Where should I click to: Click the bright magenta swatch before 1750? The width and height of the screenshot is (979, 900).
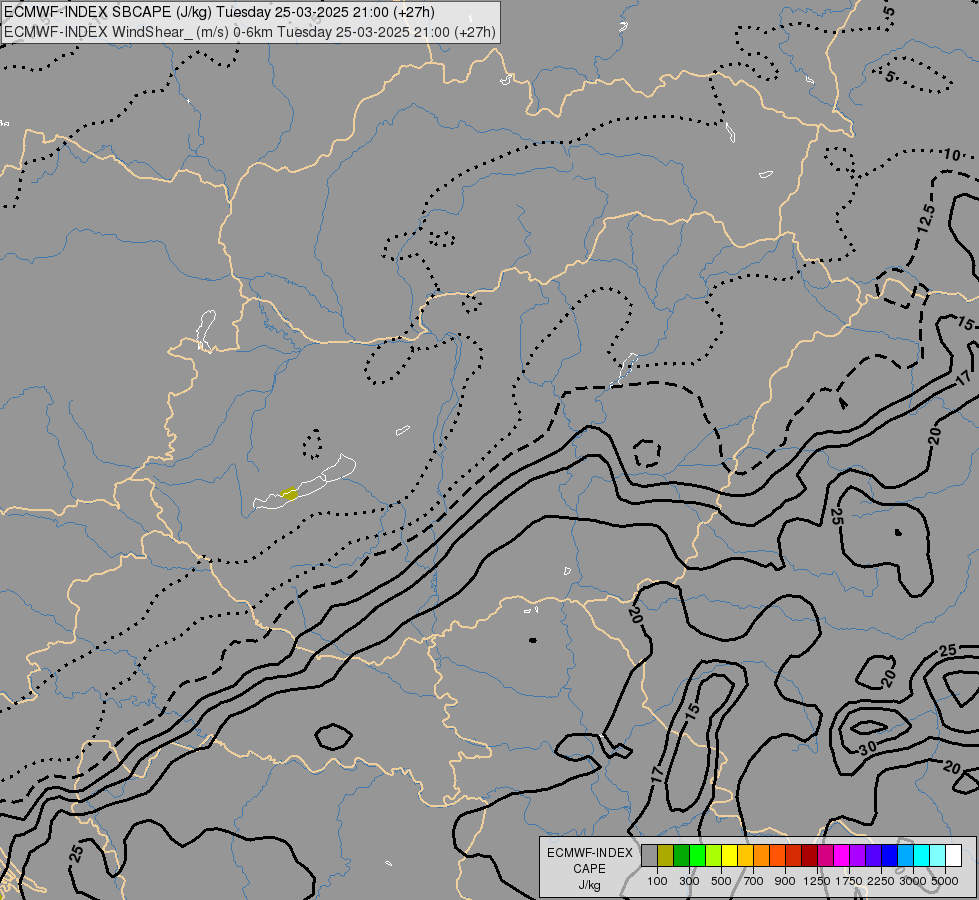(842, 856)
